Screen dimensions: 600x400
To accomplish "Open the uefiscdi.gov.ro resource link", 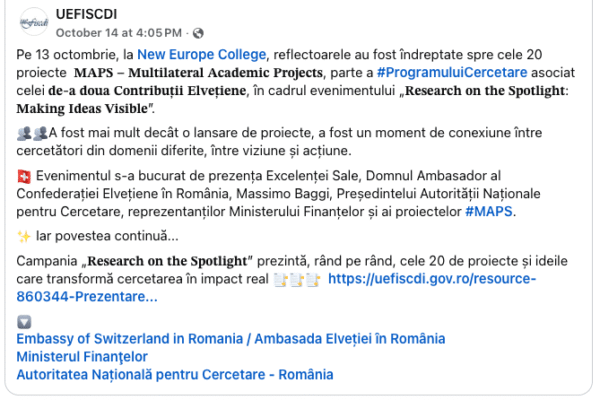I will (x=432, y=279).
